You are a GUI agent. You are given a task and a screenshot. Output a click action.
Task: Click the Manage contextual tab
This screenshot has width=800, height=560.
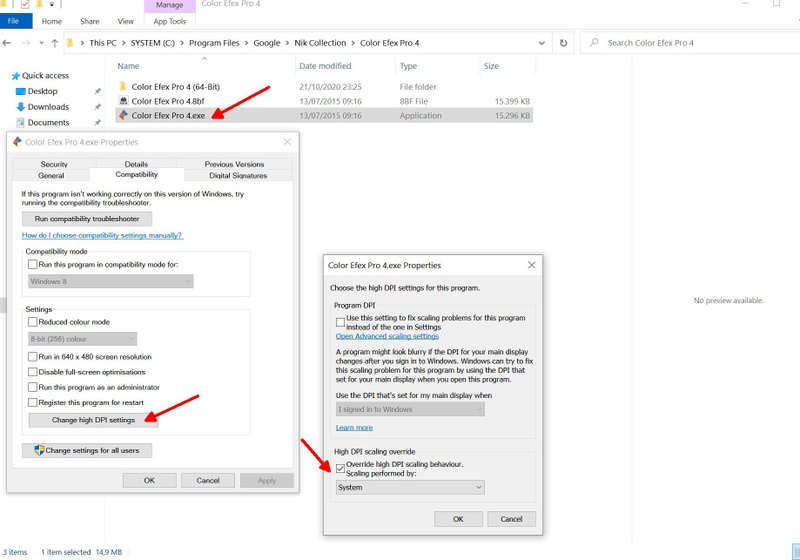point(169,5)
